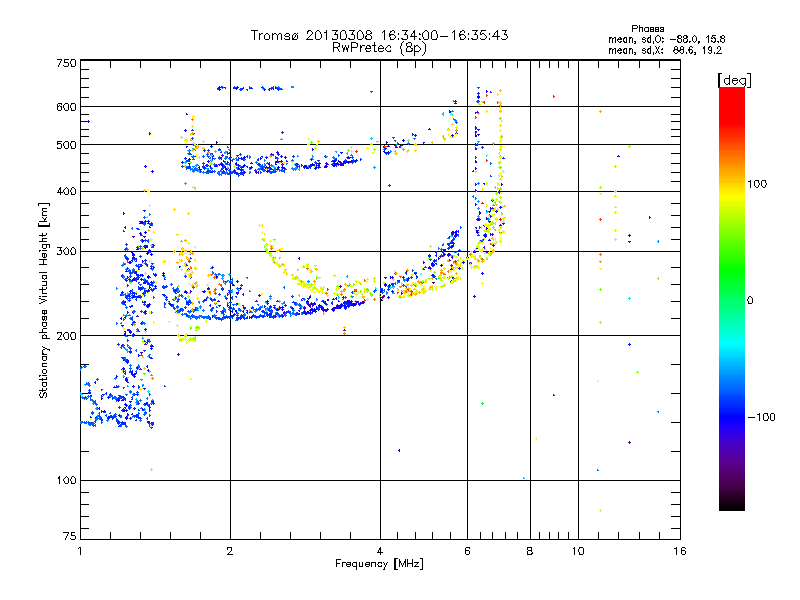The height and width of the screenshot is (600, 800).
Task: Click the '[deg]' colorbar unit label
Action: 734,80
